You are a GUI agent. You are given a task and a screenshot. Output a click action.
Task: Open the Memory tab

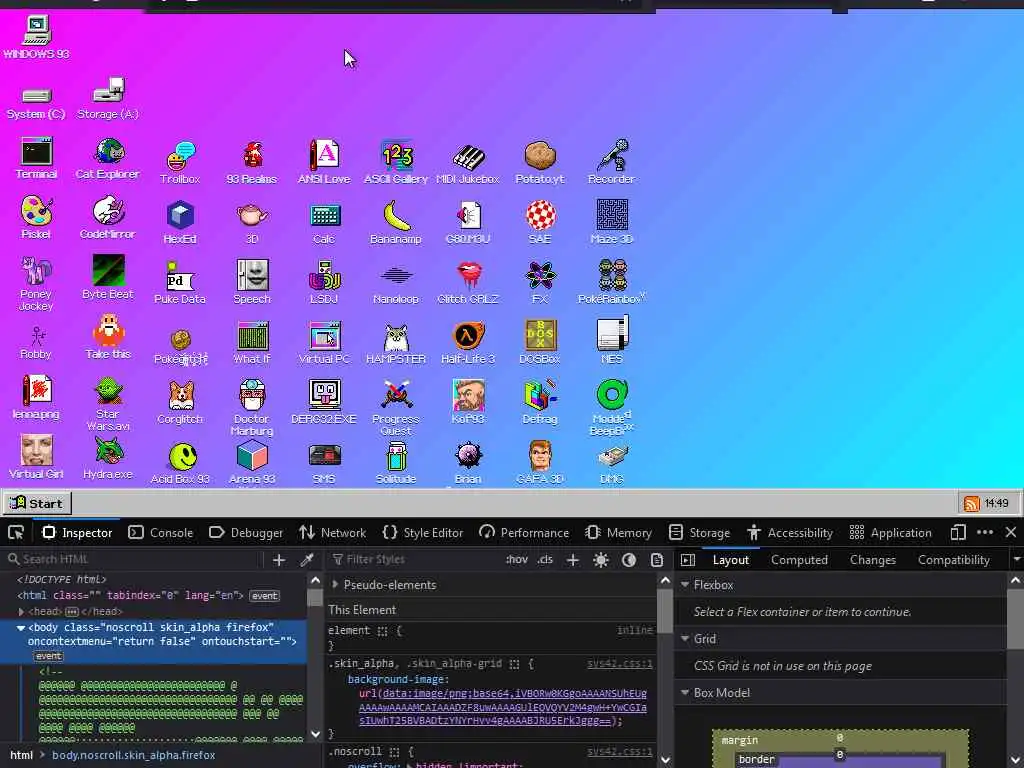[x=619, y=533]
